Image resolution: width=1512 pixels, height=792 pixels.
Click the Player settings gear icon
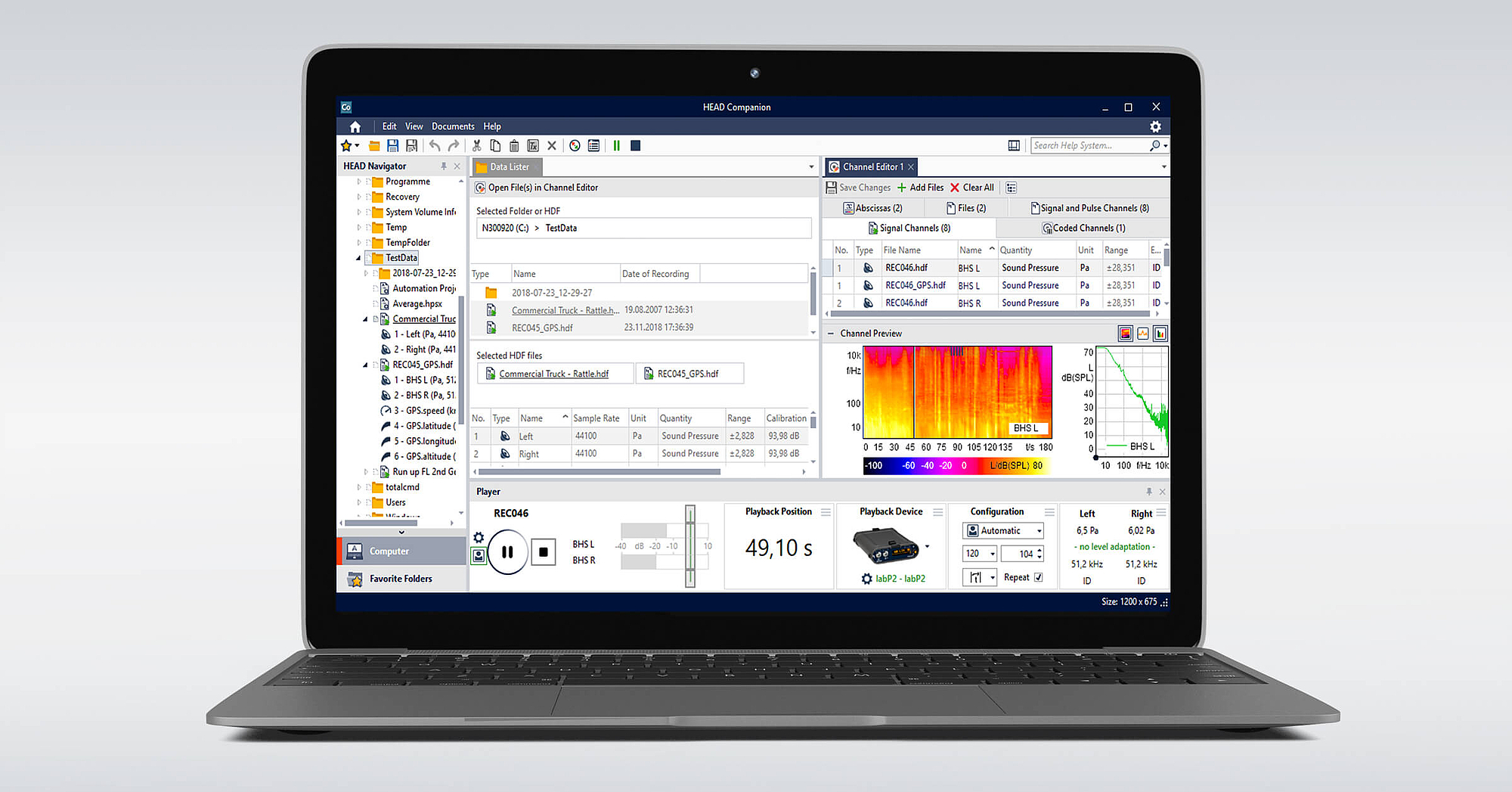(x=479, y=536)
